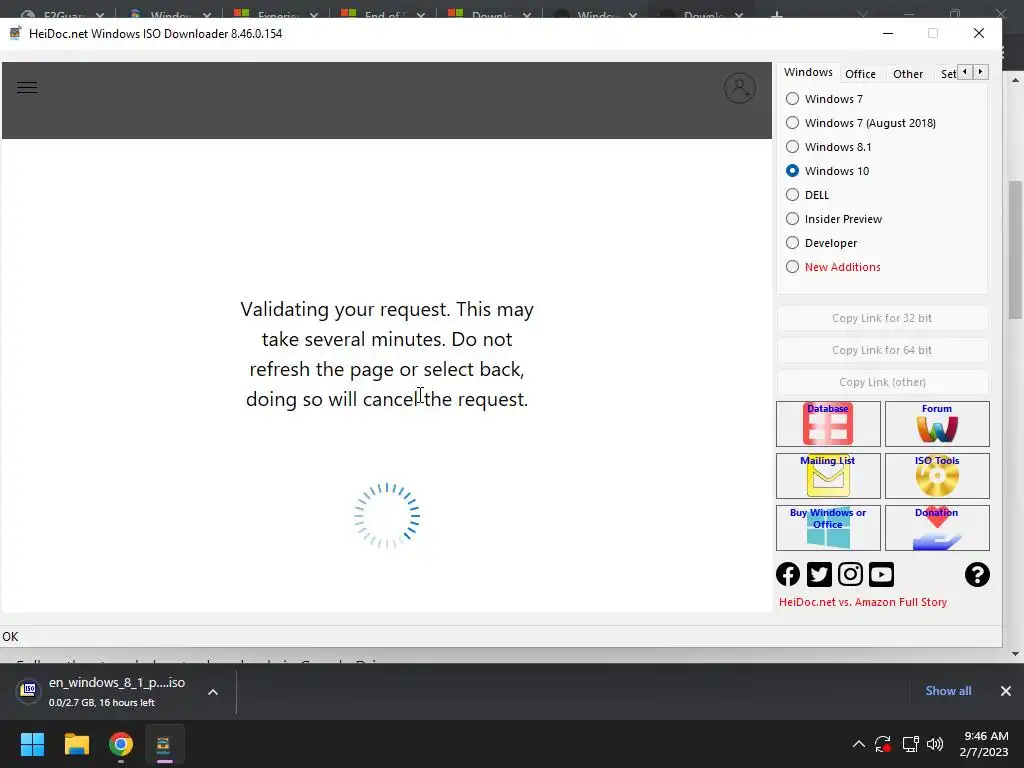Switch to the partially hidden Settings tab

[948, 74]
